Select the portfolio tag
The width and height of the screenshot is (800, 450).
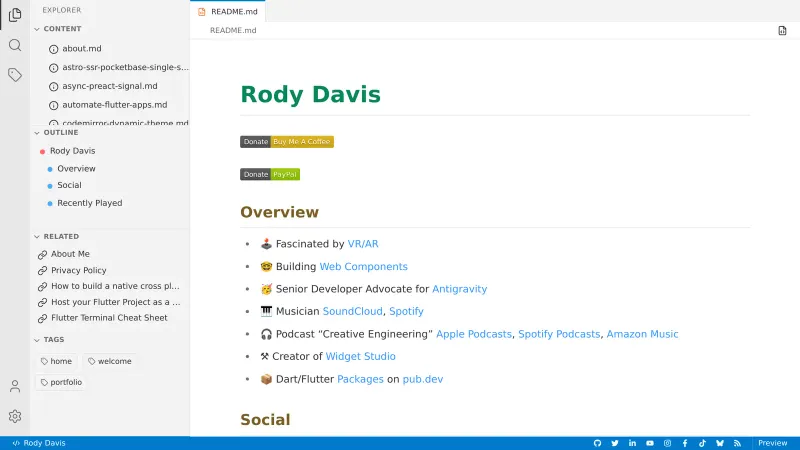62,382
